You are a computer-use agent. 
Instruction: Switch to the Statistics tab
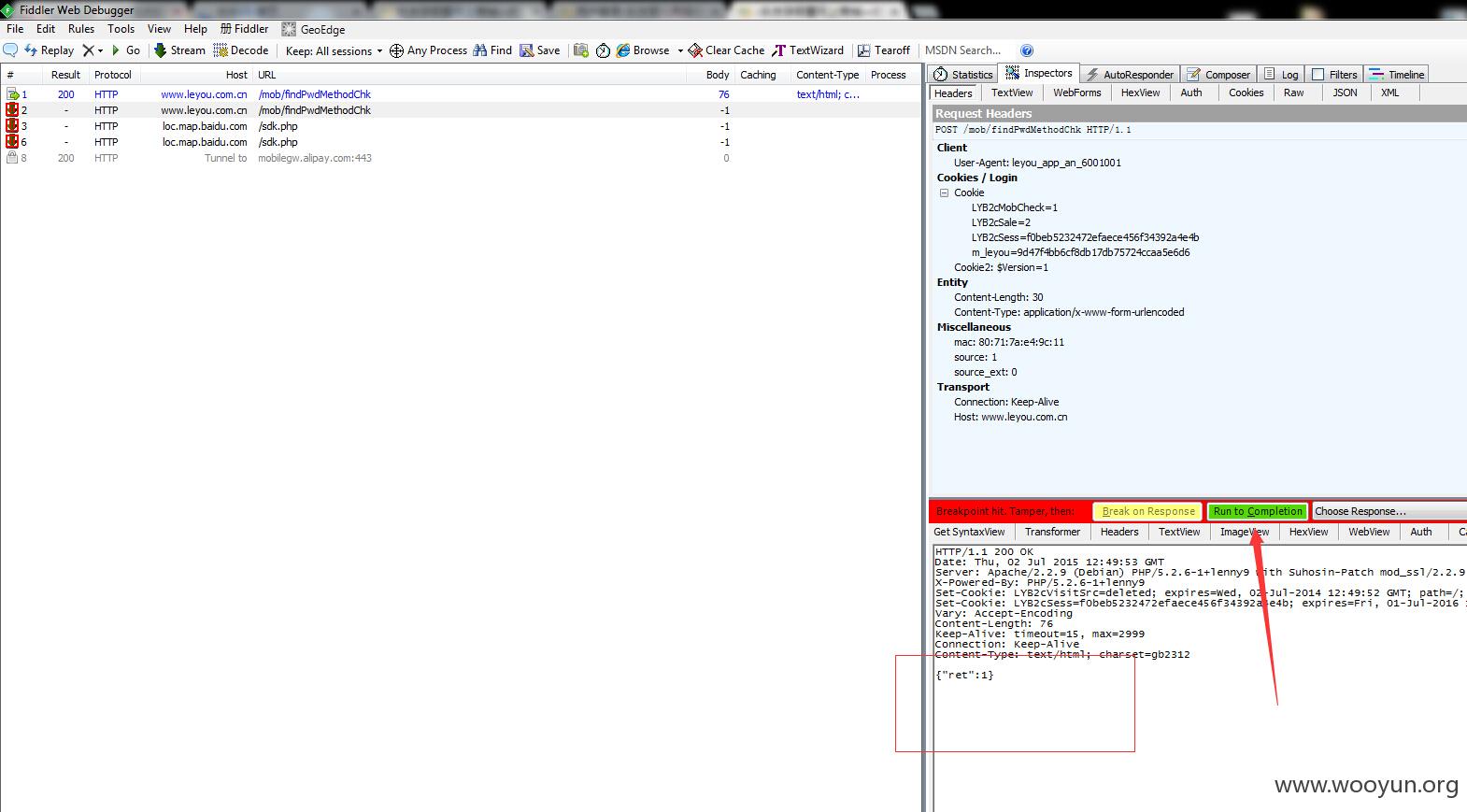click(962, 75)
